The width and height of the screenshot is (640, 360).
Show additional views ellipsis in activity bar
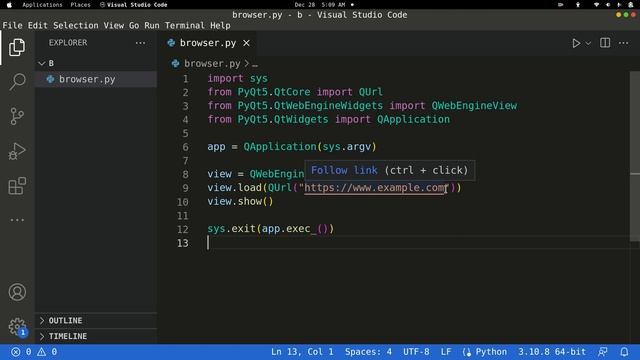[x=17, y=220]
